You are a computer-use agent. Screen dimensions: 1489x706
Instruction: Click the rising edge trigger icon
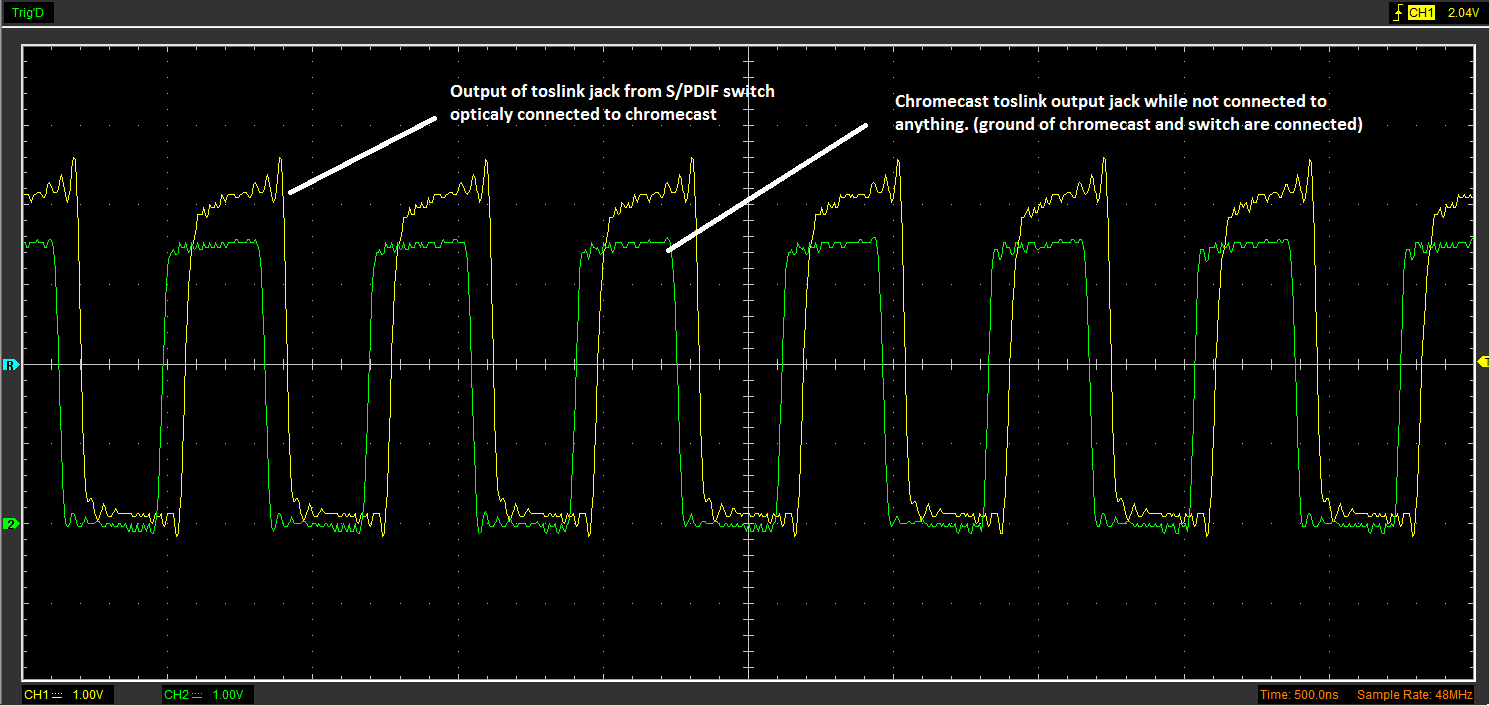coord(1397,13)
